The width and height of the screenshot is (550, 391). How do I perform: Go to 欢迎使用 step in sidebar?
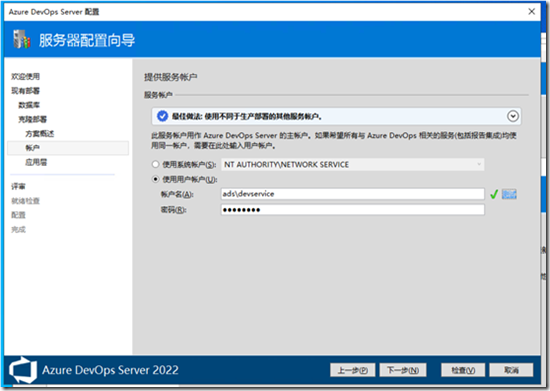pos(25,76)
